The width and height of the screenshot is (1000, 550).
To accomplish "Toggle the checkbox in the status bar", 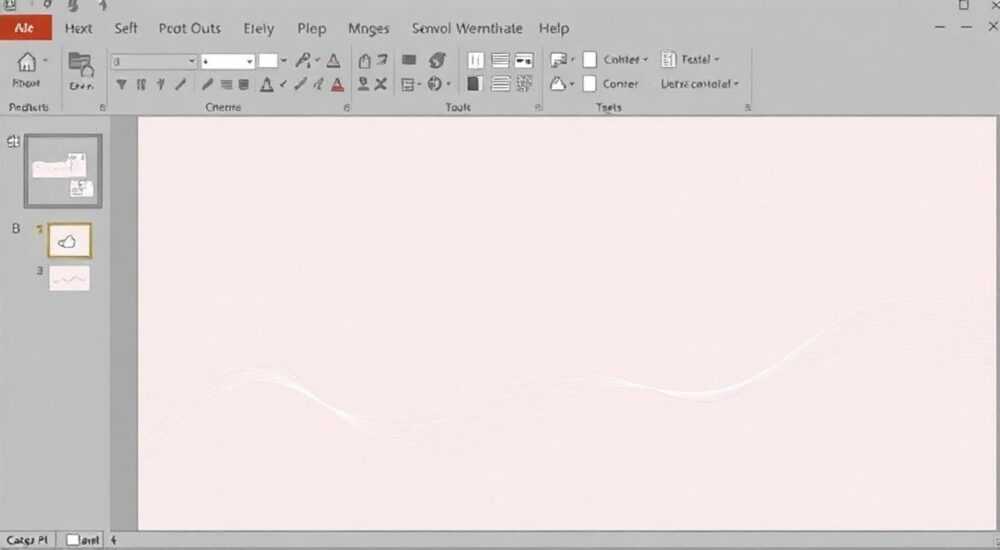I will [x=73, y=540].
